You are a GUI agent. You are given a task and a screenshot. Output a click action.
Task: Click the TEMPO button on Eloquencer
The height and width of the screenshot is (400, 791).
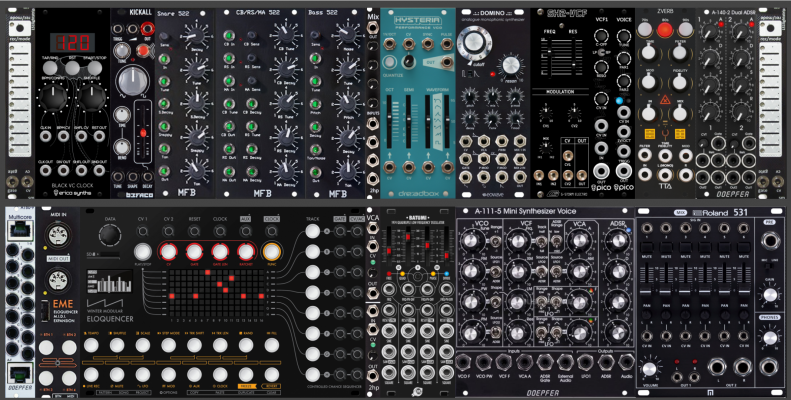(91, 346)
